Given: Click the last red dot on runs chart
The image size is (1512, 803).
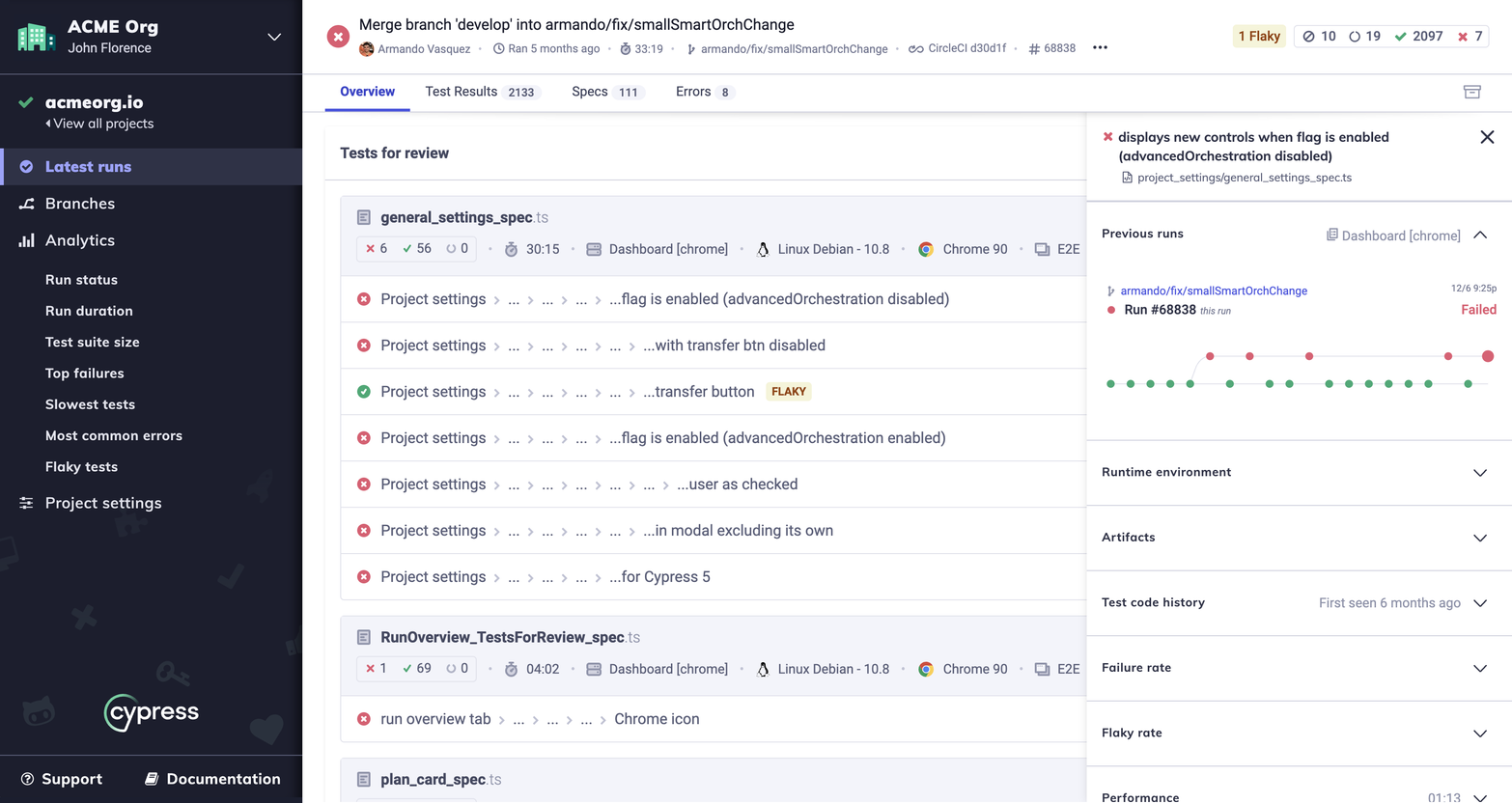Looking at the screenshot, I should click(x=1487, y=356).
